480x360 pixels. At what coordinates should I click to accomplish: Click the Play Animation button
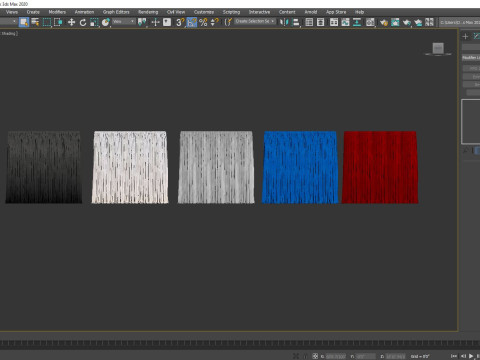[x=471, y=356]
